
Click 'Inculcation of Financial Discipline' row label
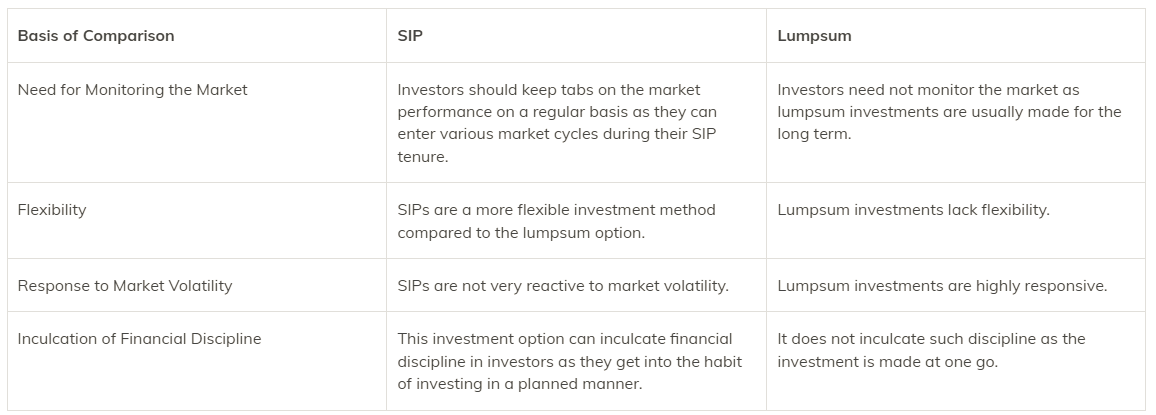coord(139,339)
